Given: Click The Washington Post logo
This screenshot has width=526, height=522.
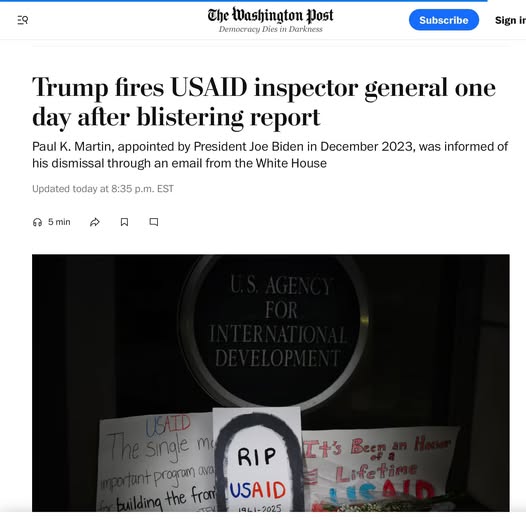Looking at the screenshot, I should pyautogui.click(x=270, y=15).
